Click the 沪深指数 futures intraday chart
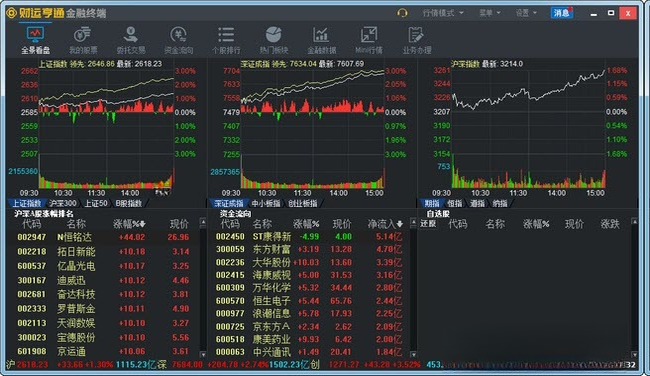 (529, 129)
